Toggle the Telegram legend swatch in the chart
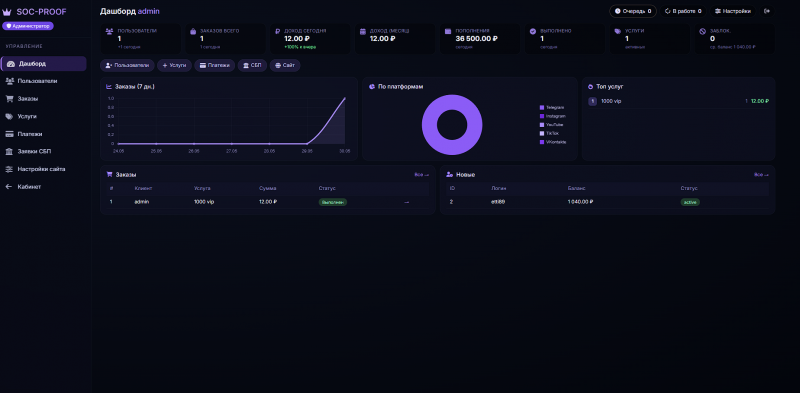The height and width of the screenshot is (393, 800). pos(542,108)
